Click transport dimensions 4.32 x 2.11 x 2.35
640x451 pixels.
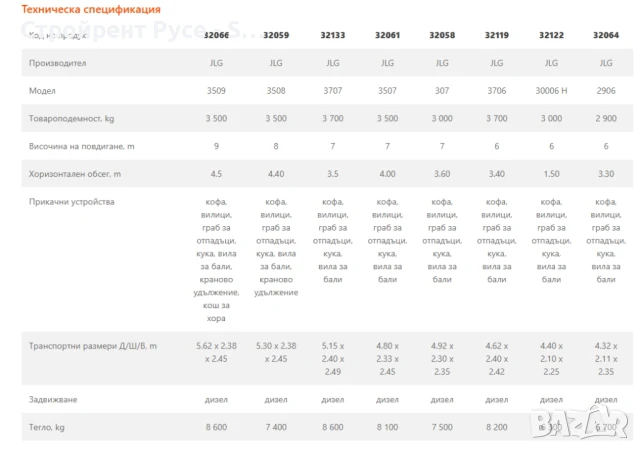pos(606,359)
